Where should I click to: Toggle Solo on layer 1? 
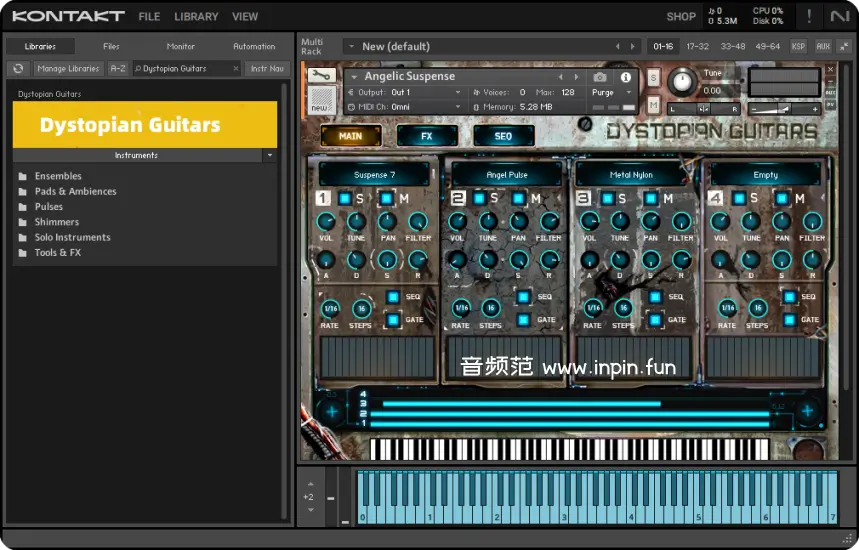(345, 199)
